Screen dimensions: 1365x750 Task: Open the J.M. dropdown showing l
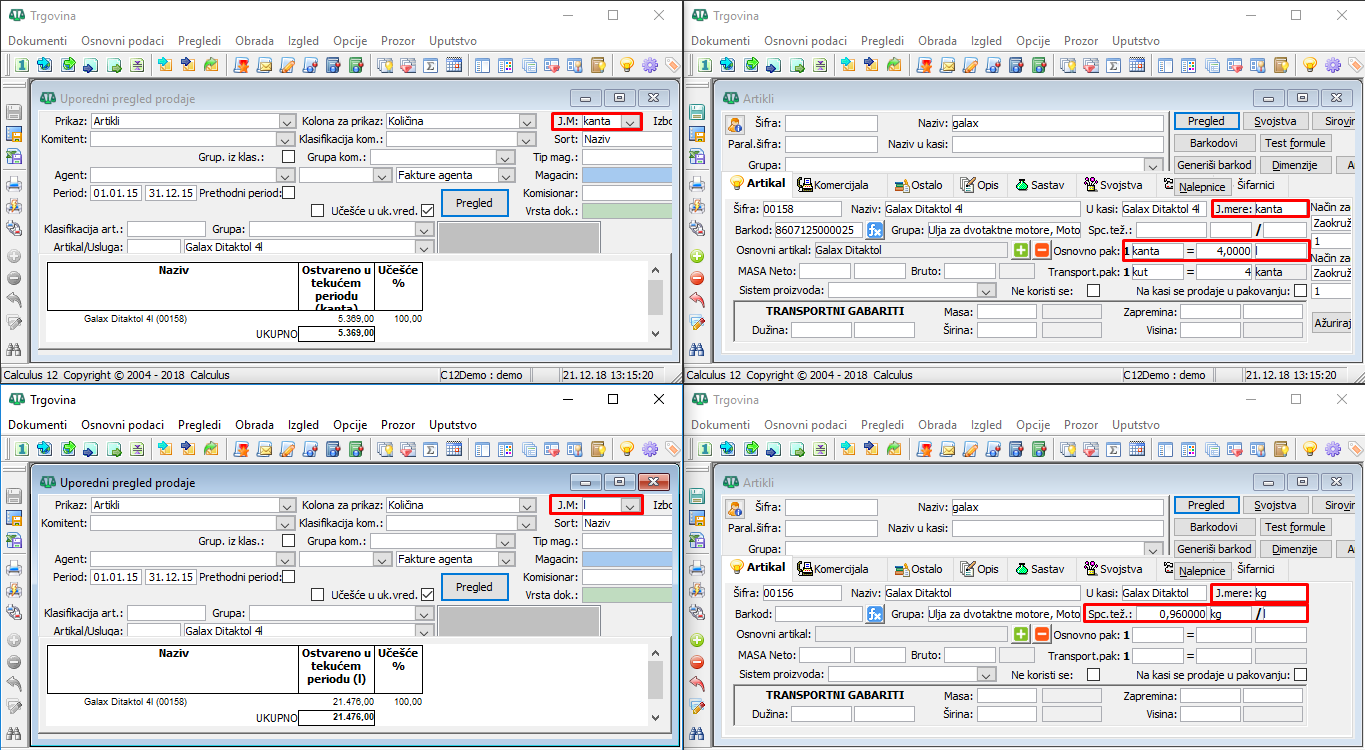click(629, 506)
